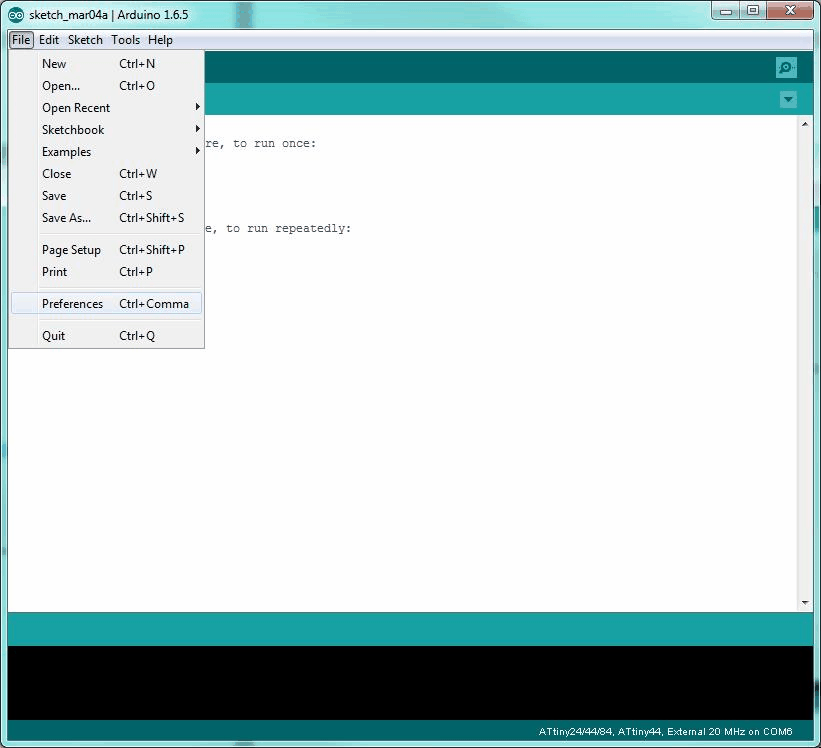821x748 pixels.
Task: Click the Arduino logo in title bar
Action: point(16,15)
